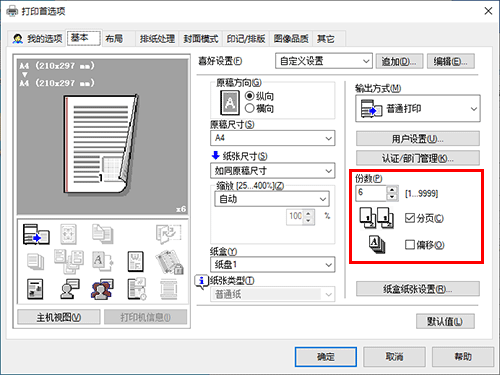Open 认证/部门管理 settings
Screen dimensions: 500x375
[x=418, y=158]
